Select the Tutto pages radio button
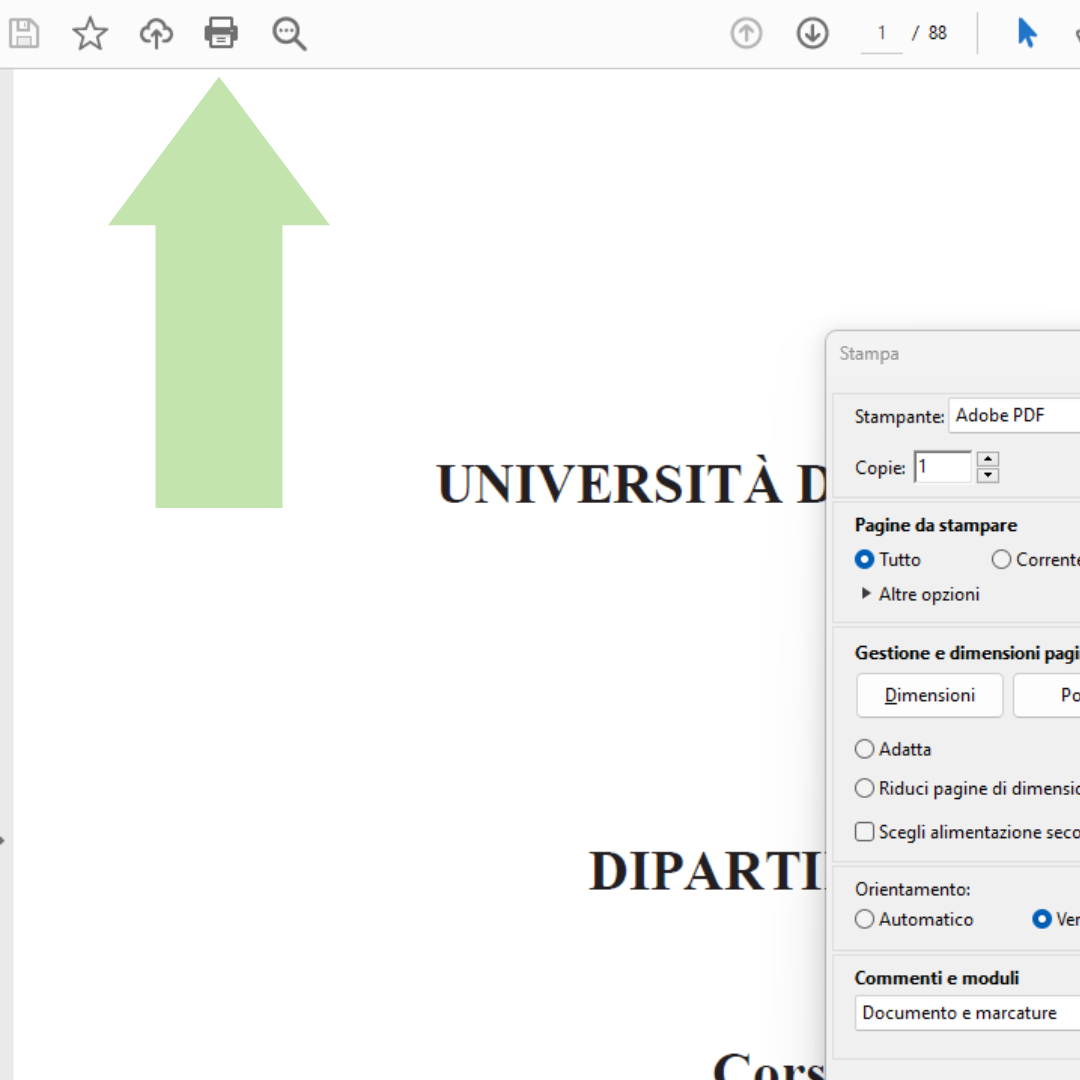This screenshot has width=1080, height=1080. pos(864,559)
